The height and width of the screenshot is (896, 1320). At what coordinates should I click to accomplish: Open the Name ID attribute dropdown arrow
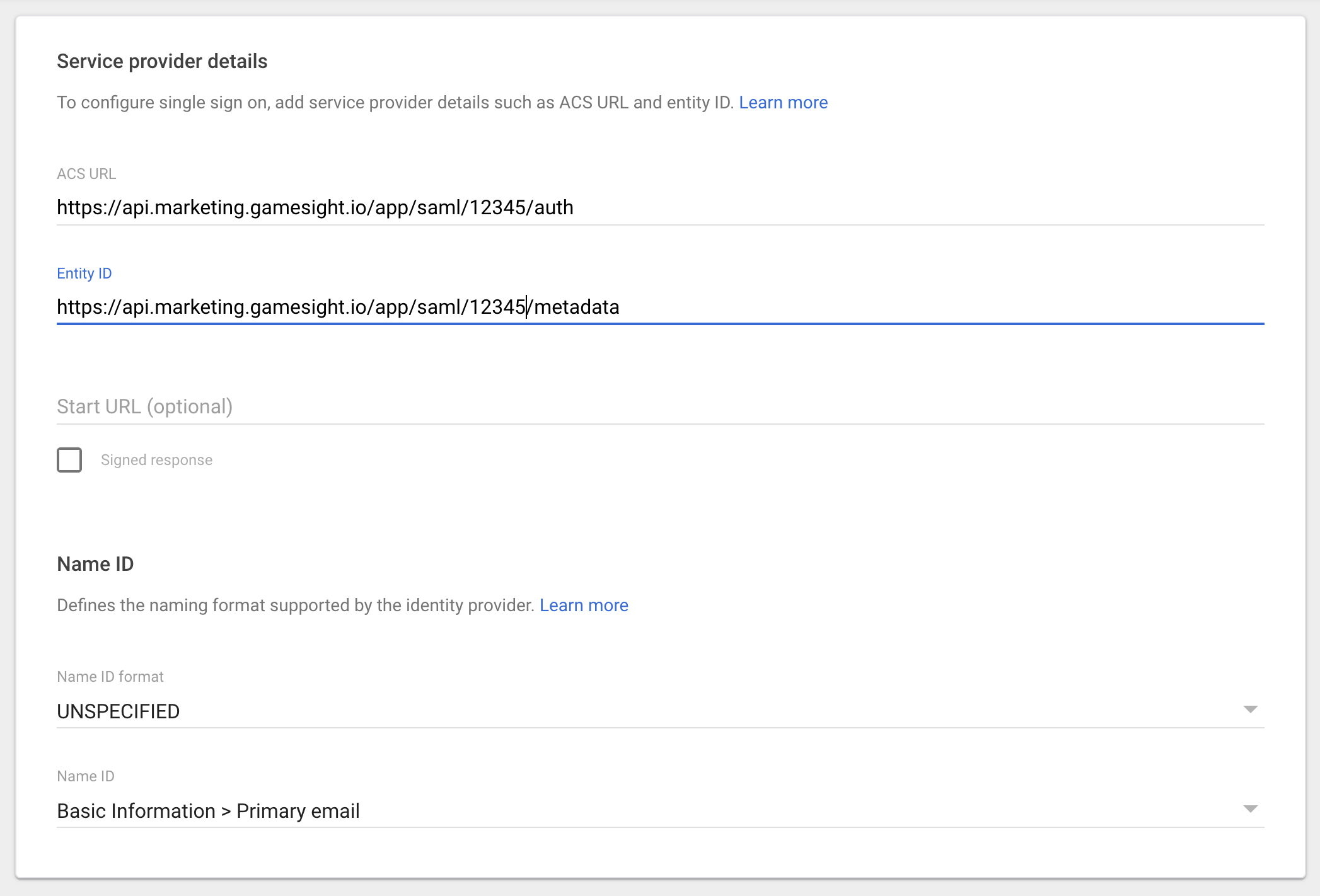[x=1250, y=809]
